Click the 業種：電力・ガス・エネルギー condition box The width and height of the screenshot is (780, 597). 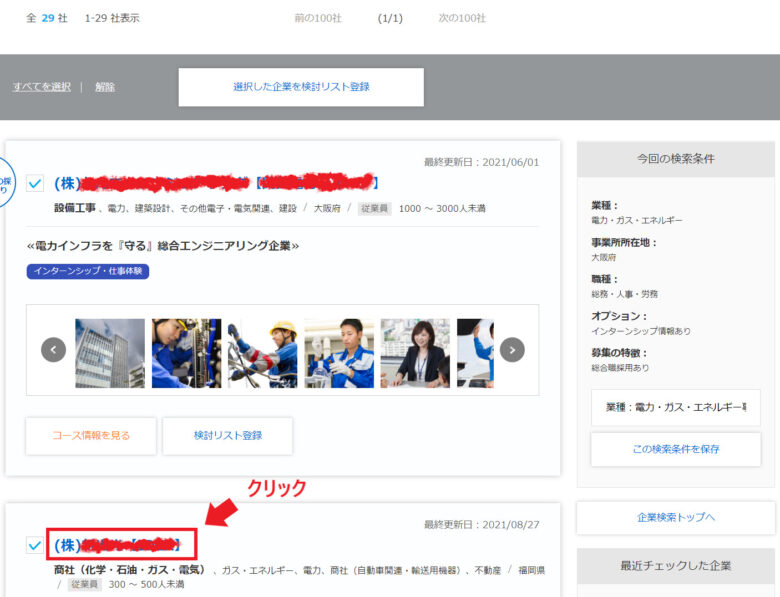tap(676, 407)
